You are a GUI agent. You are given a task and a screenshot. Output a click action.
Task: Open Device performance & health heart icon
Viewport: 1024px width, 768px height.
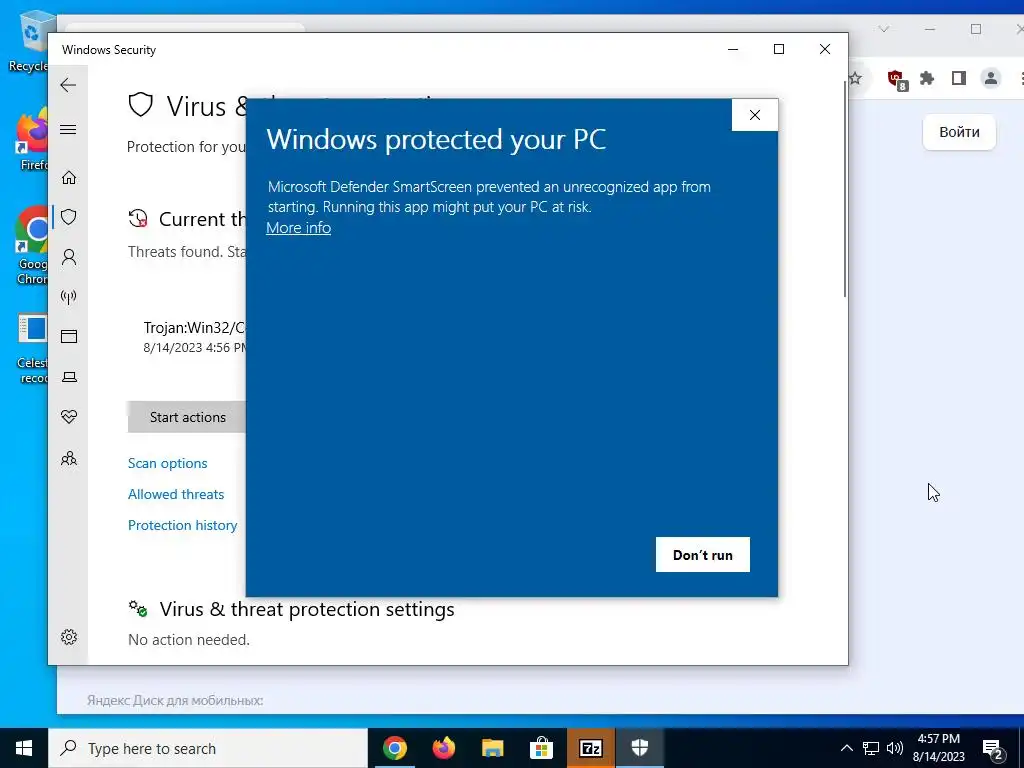[69, 417]
